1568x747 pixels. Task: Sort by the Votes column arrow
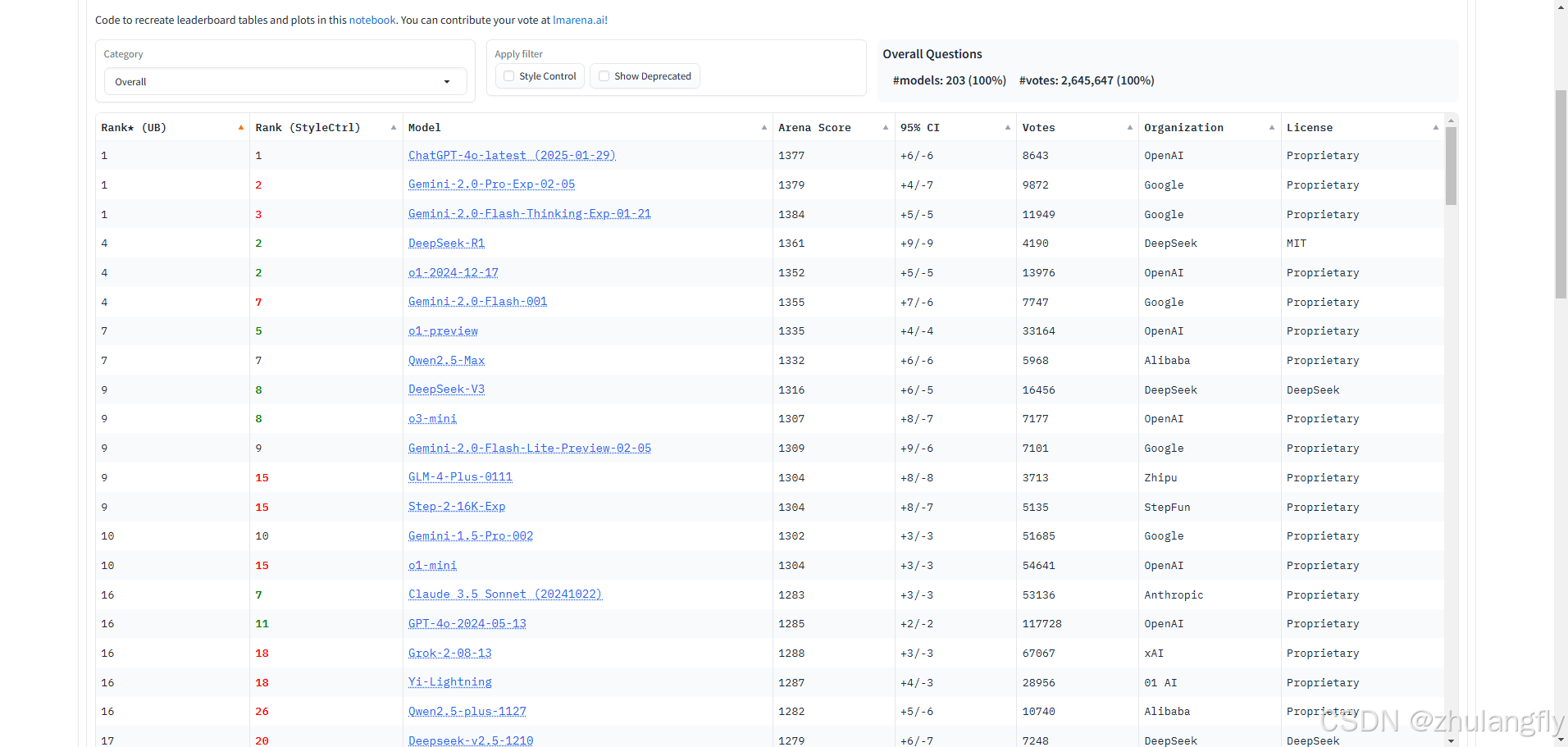pos(1130,127)
